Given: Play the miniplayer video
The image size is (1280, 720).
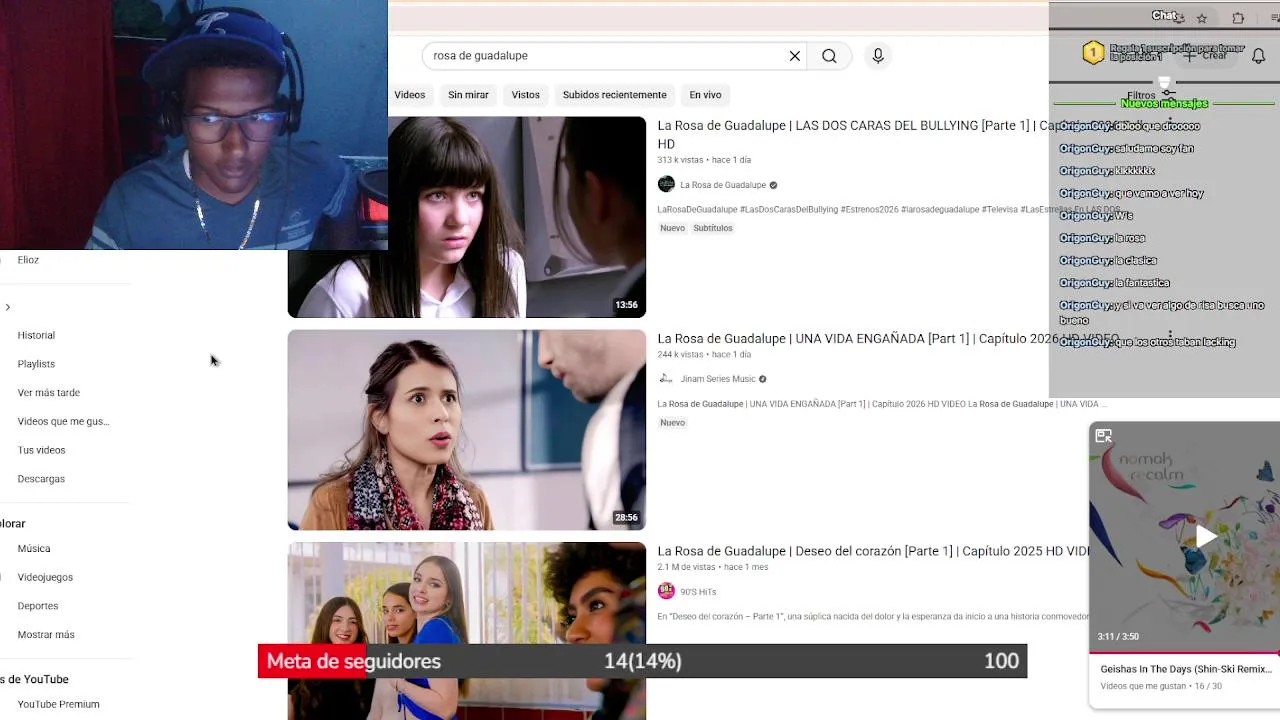Looking at the screenshot, I should 1206,537.
